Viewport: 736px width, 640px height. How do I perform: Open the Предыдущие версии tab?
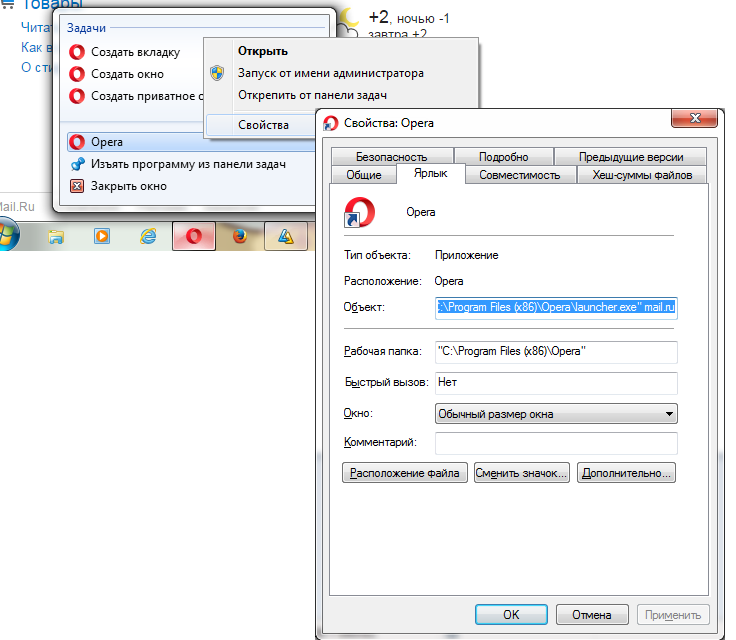tap(630, 156)
